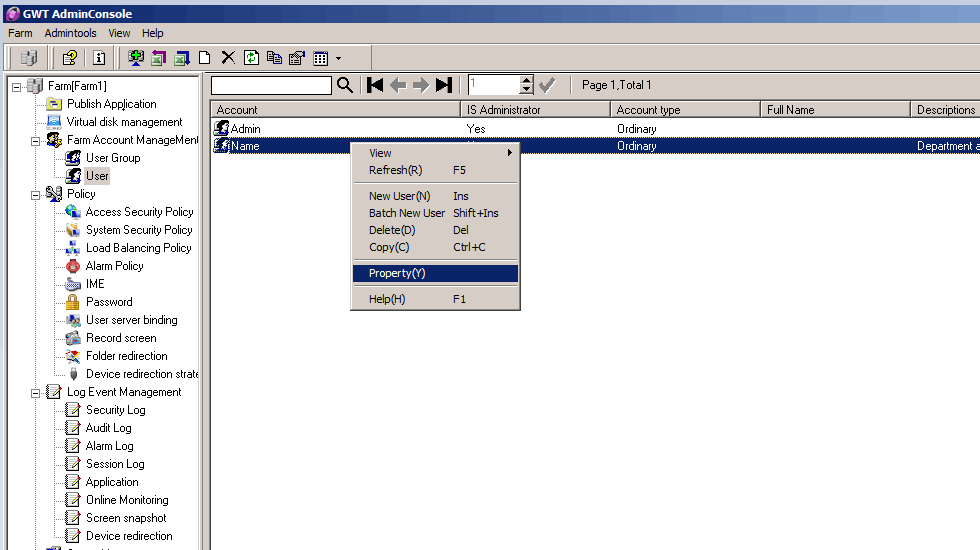Collapse the Farm Account Management node
The image size is (980, 550).
coord(36,140)
